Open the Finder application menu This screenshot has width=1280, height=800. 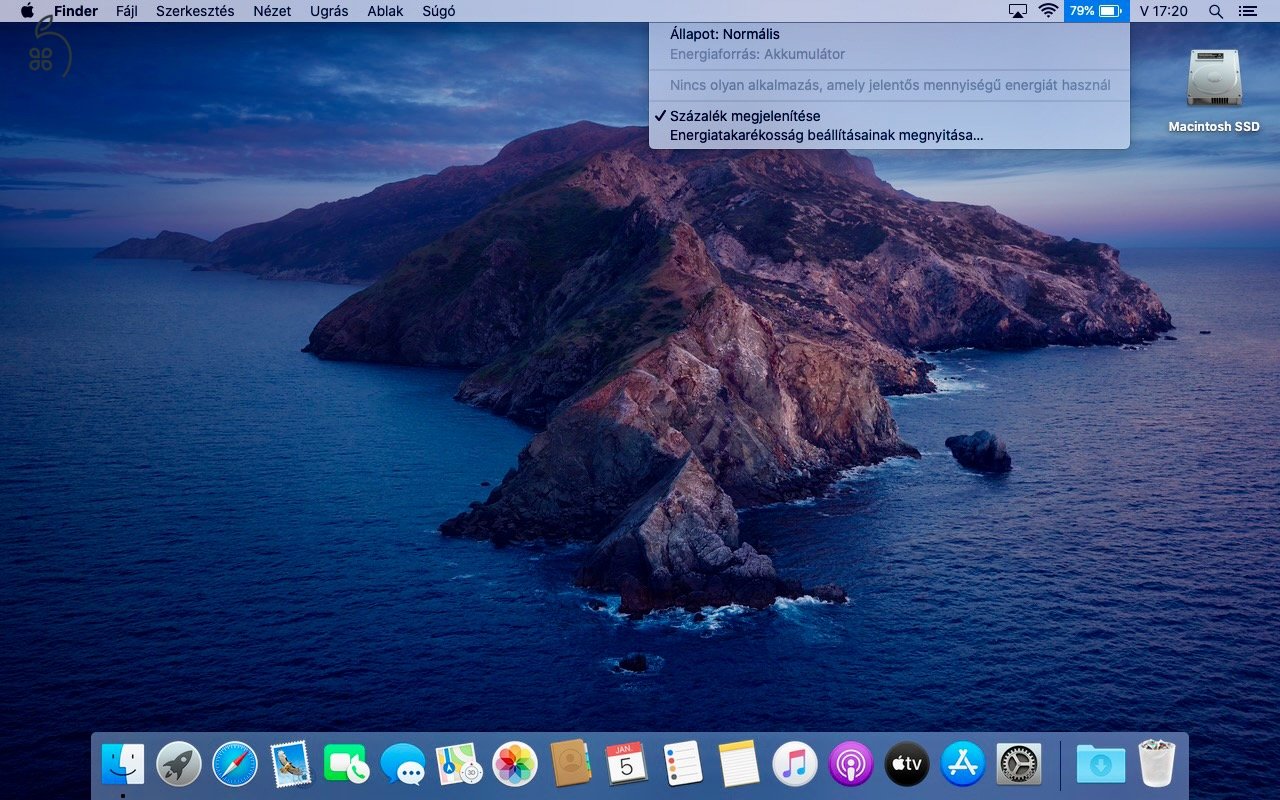(x=76, y=11)
